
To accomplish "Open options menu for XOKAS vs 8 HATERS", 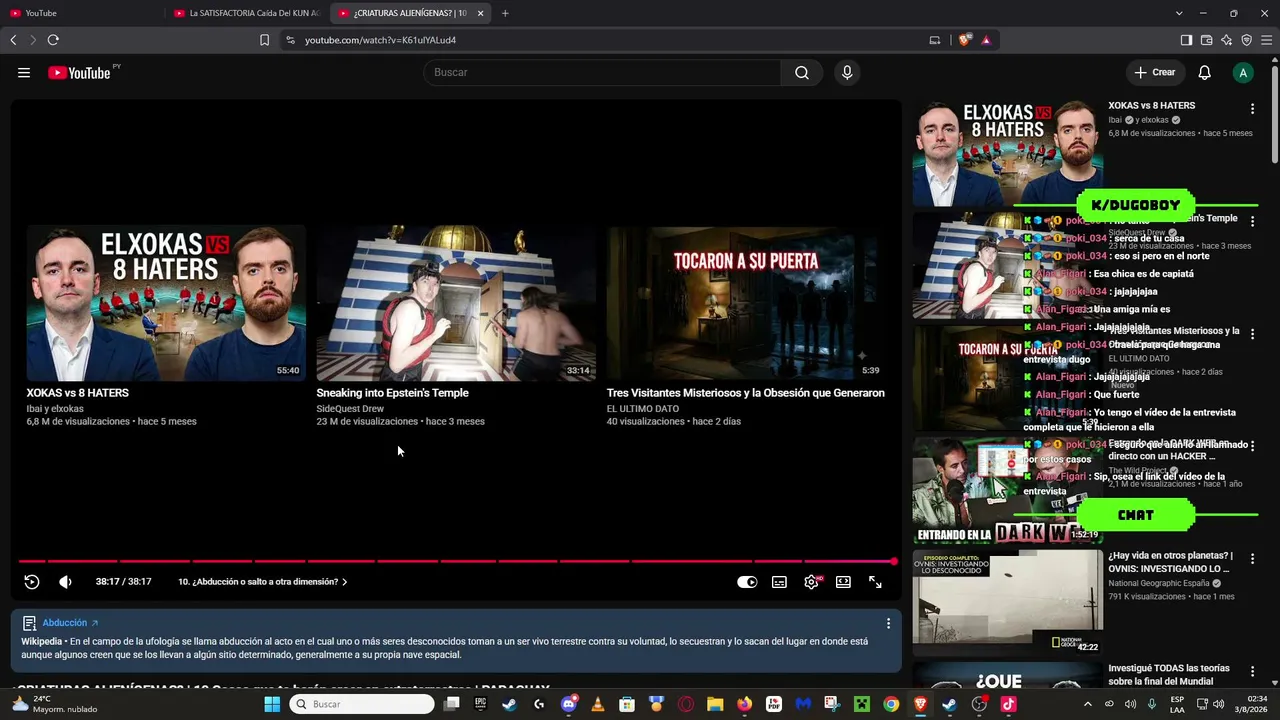I will [x=1252, y=109].
